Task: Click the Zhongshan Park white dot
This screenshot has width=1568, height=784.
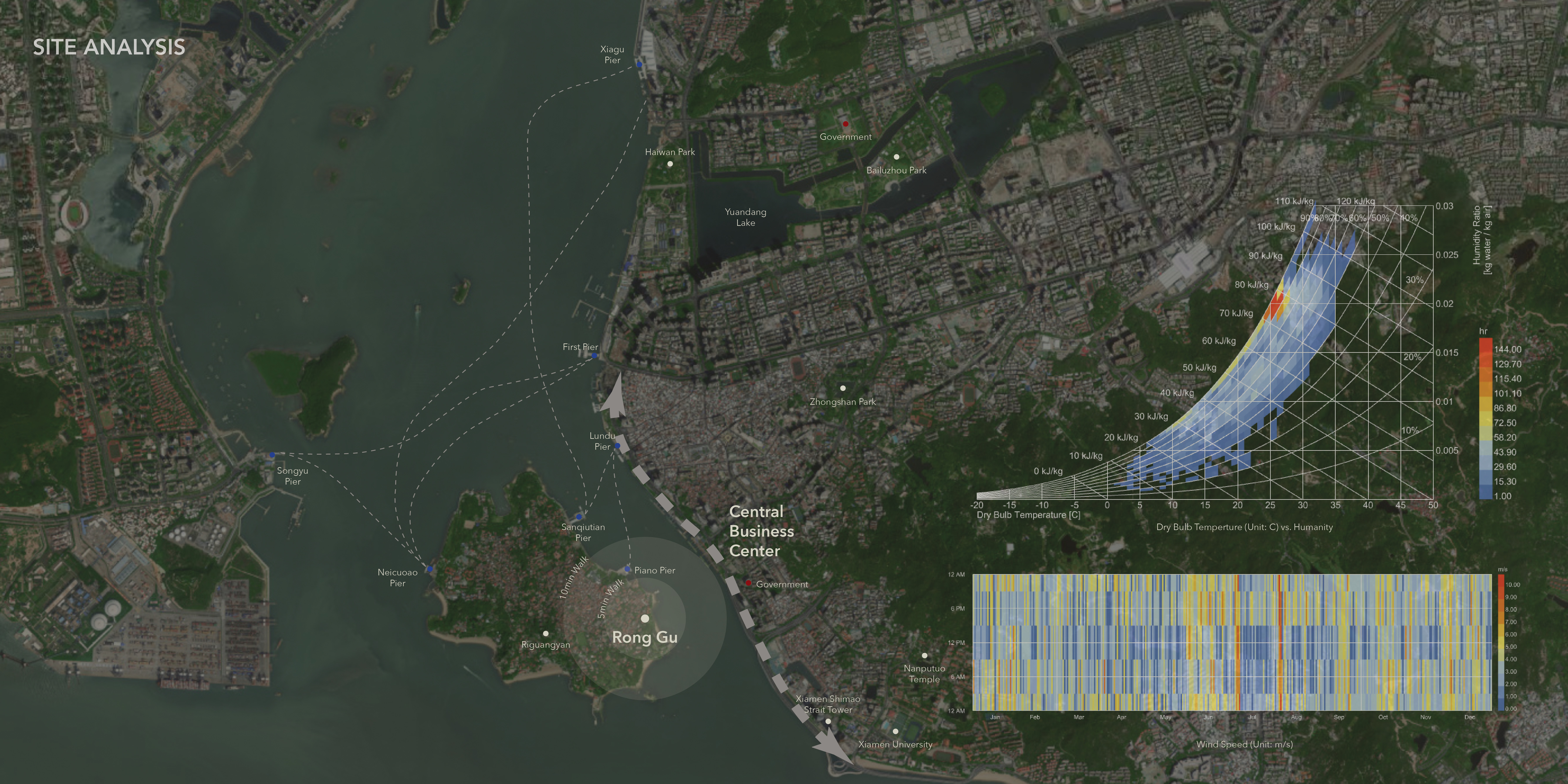Action: click(x=843, y=388)
